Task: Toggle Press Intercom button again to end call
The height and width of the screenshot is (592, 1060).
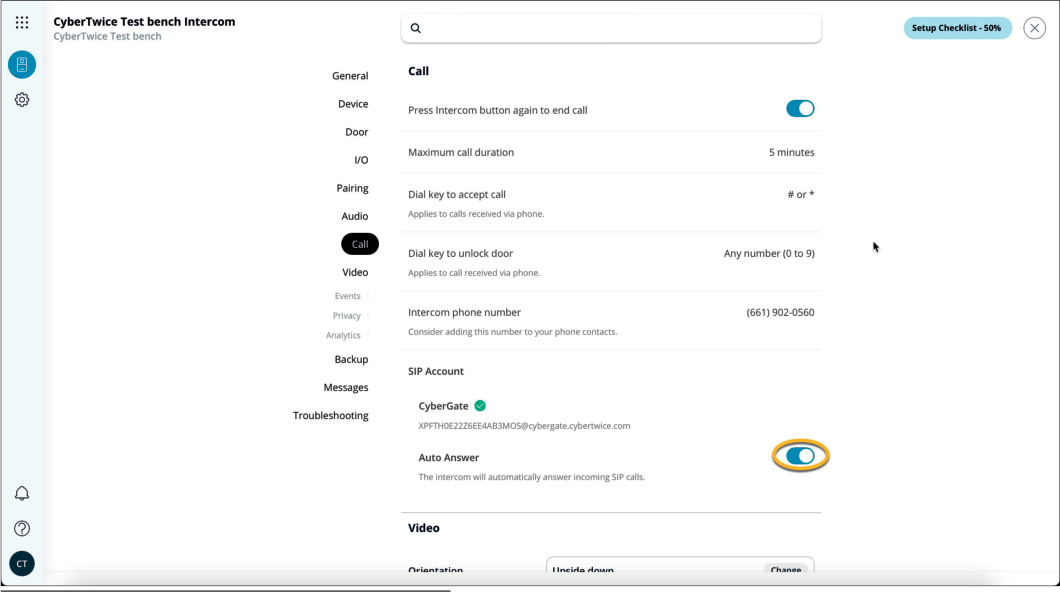Action: [x=800, y=108]
